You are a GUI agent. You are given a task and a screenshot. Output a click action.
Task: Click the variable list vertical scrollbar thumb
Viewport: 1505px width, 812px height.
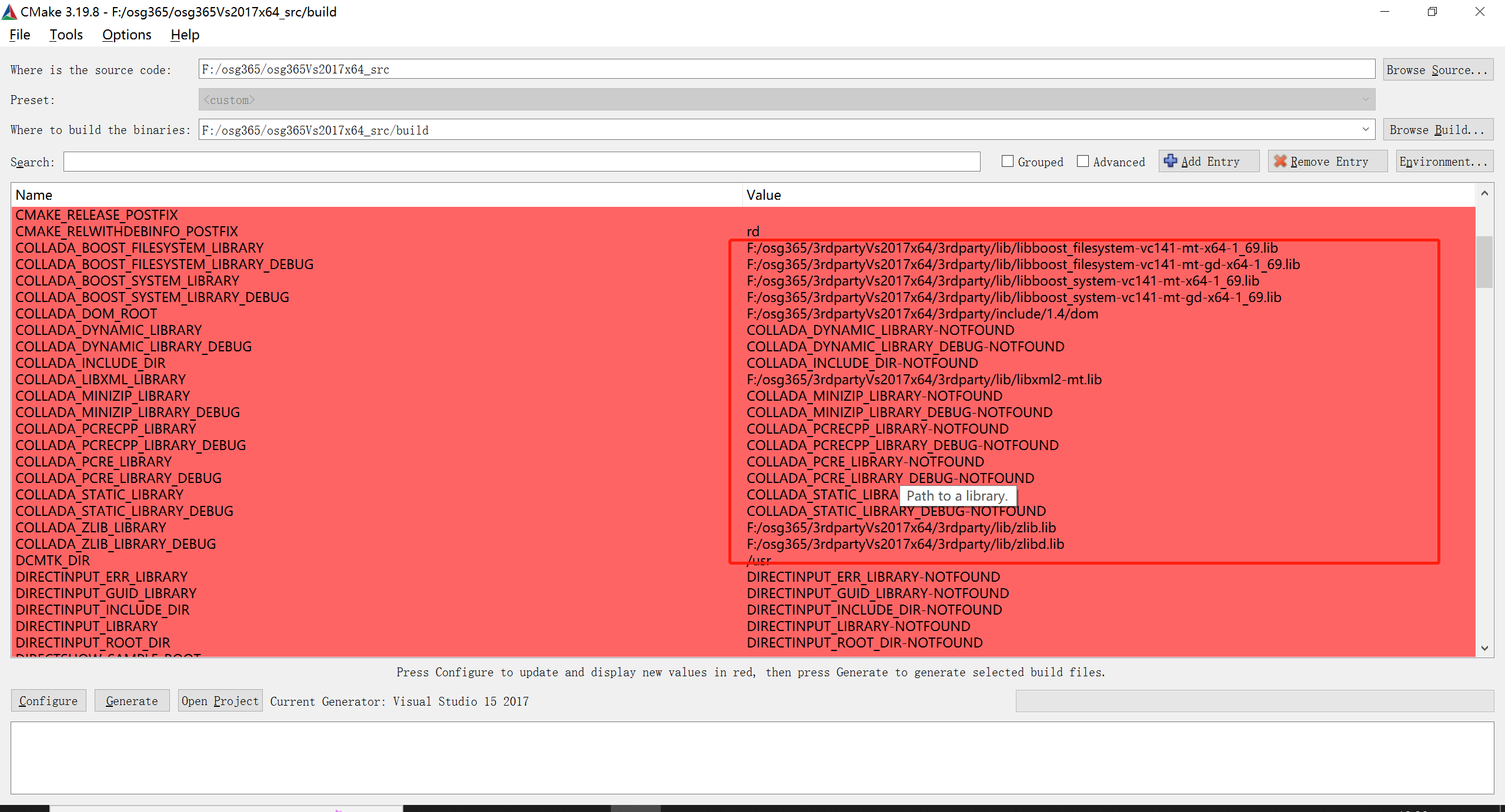(1484, 261)
